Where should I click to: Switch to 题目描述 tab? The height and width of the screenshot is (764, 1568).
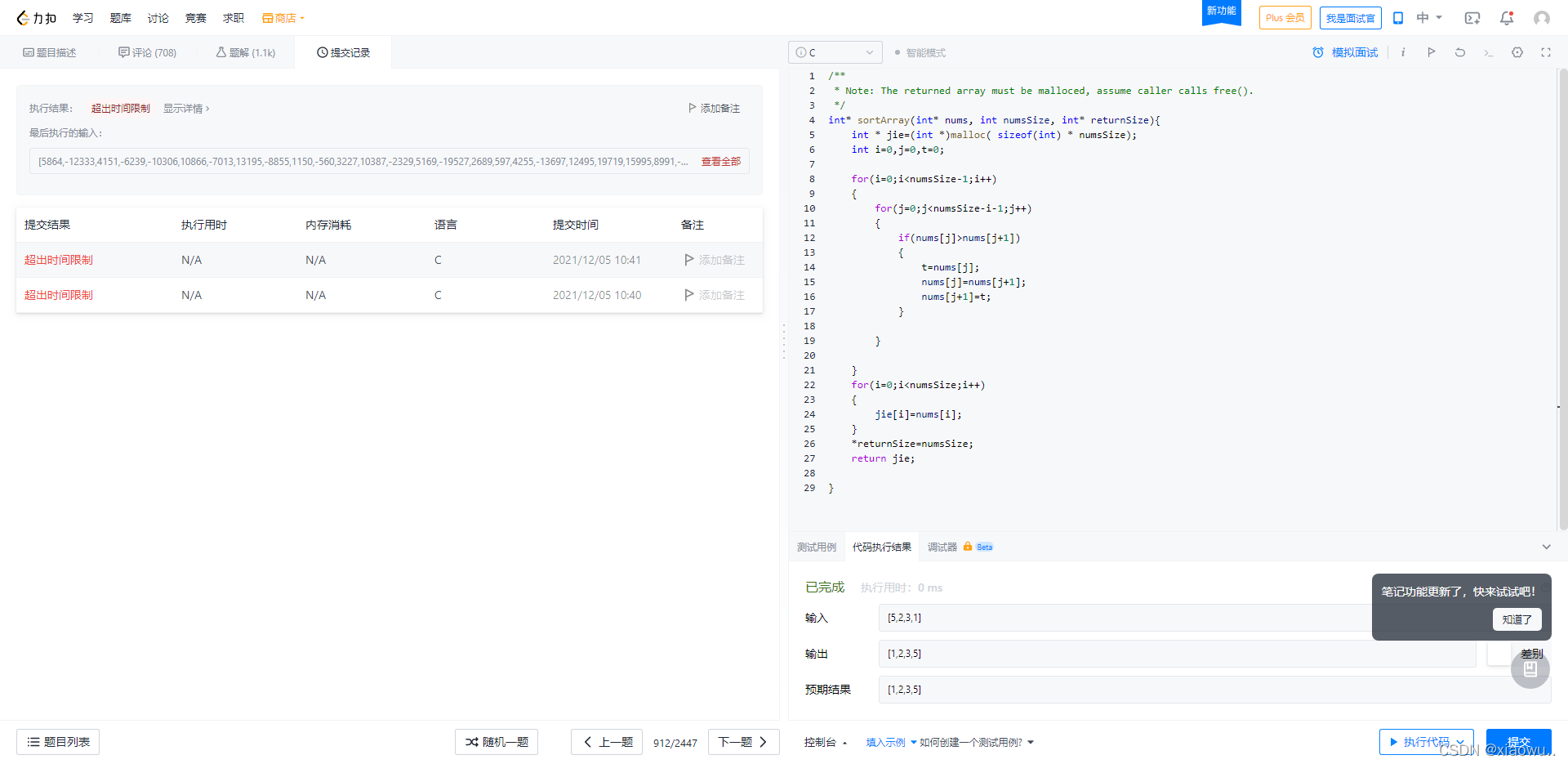pos(49,52)
